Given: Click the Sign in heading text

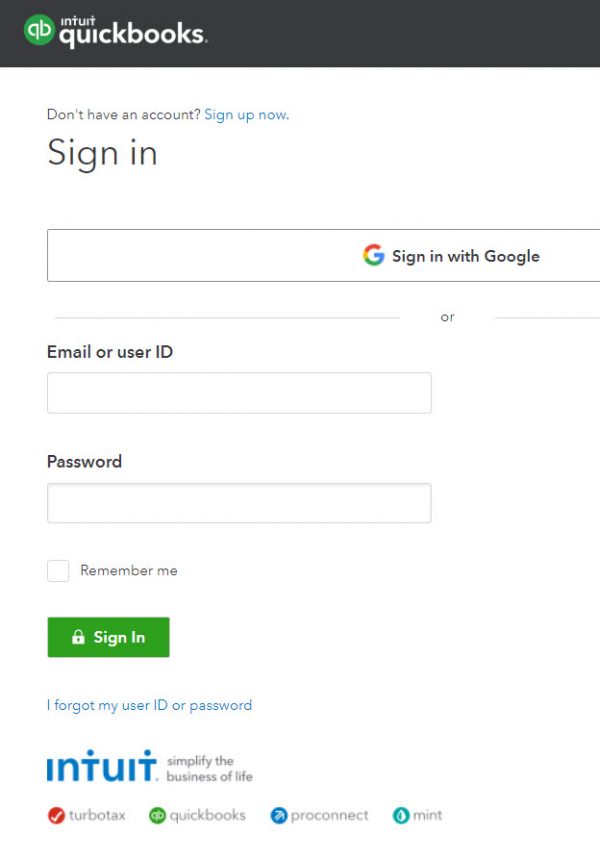Looking at the screenshot, I should pos(102,153).
